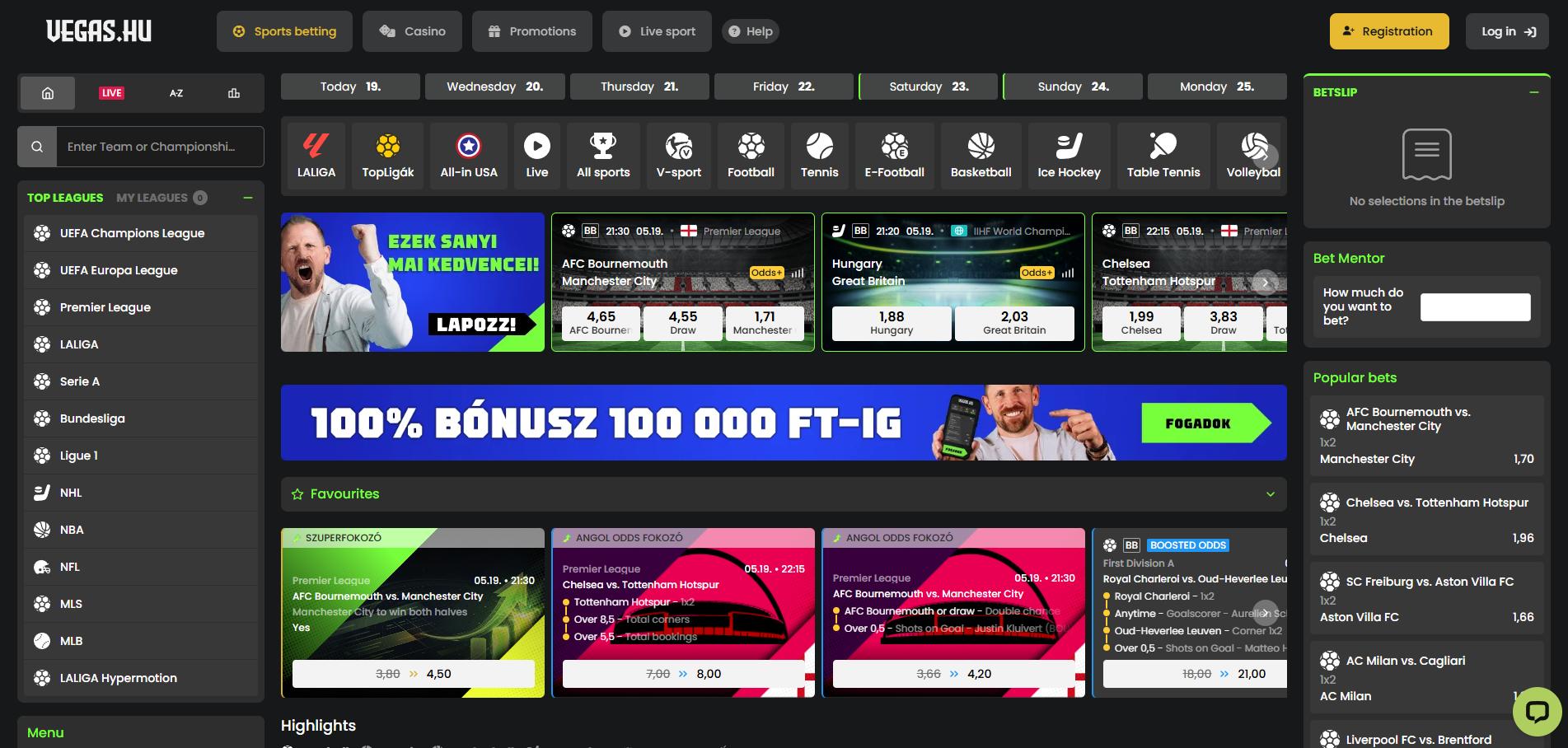1568x748 pixels.
Task: Open the Promotions tab
Action: click(531, 31)
